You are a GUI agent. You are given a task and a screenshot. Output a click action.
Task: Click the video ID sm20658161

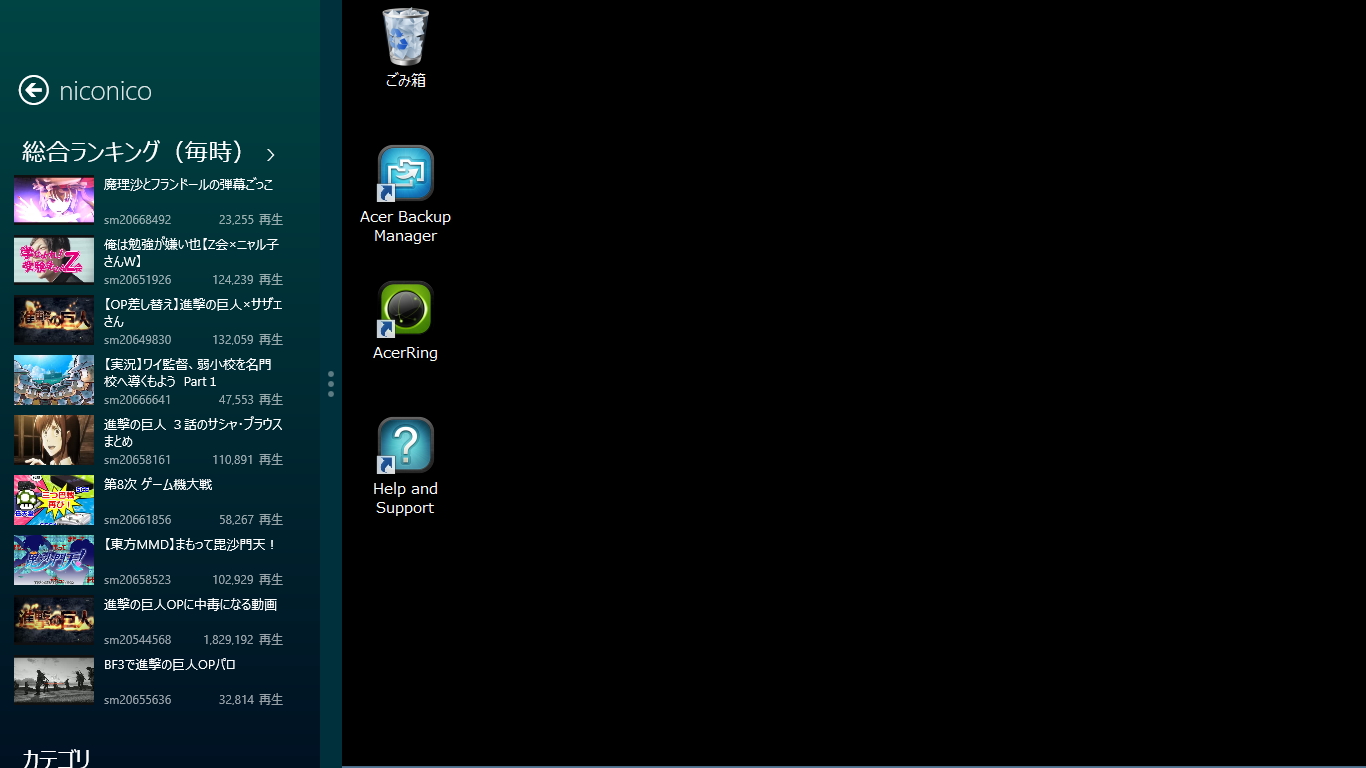(x=138, y=460)
